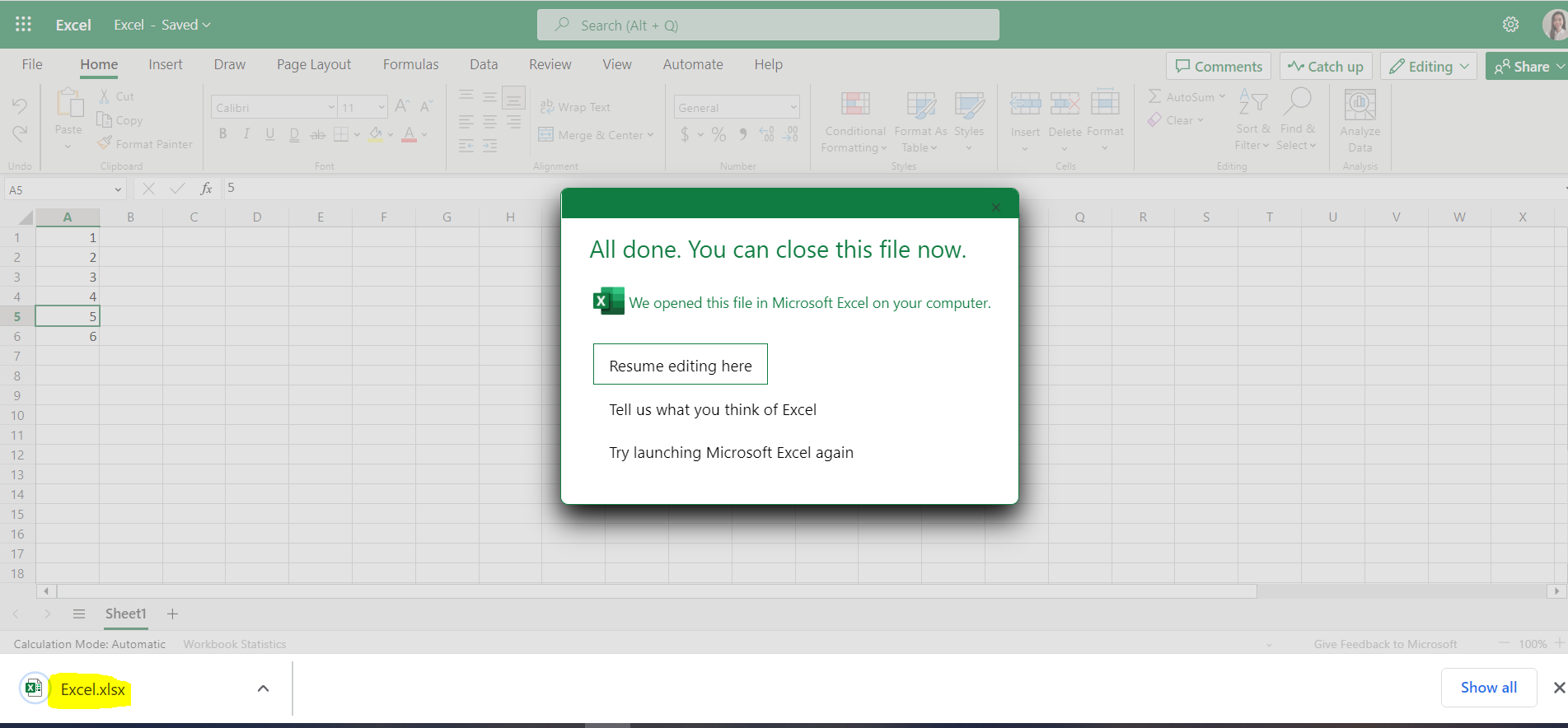Open the app launcher waffle icon
Viewport: 1568px width, 728px height.
click(23, 25)
